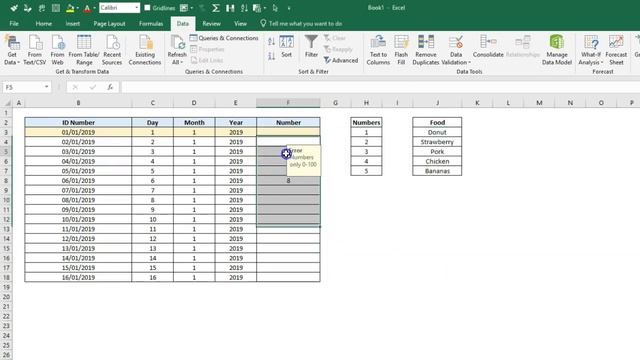This screenshot has height=360, width=640.
Task: Switch to the Insert tab
Action: coord(73,24)
